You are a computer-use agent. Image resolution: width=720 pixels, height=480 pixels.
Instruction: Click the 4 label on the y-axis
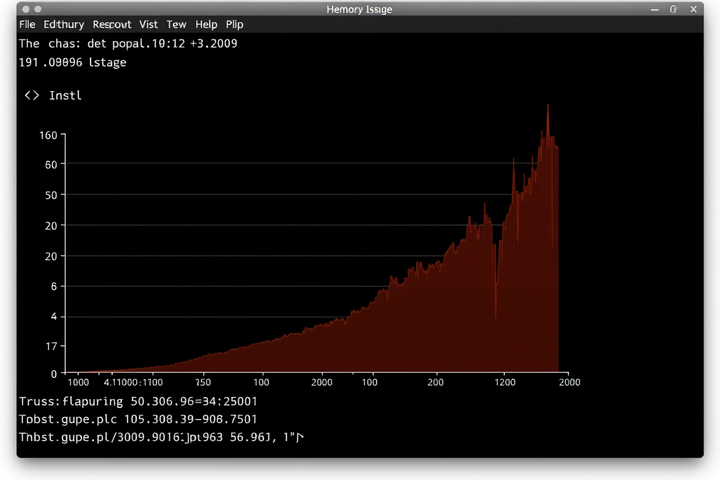(54, 316)
